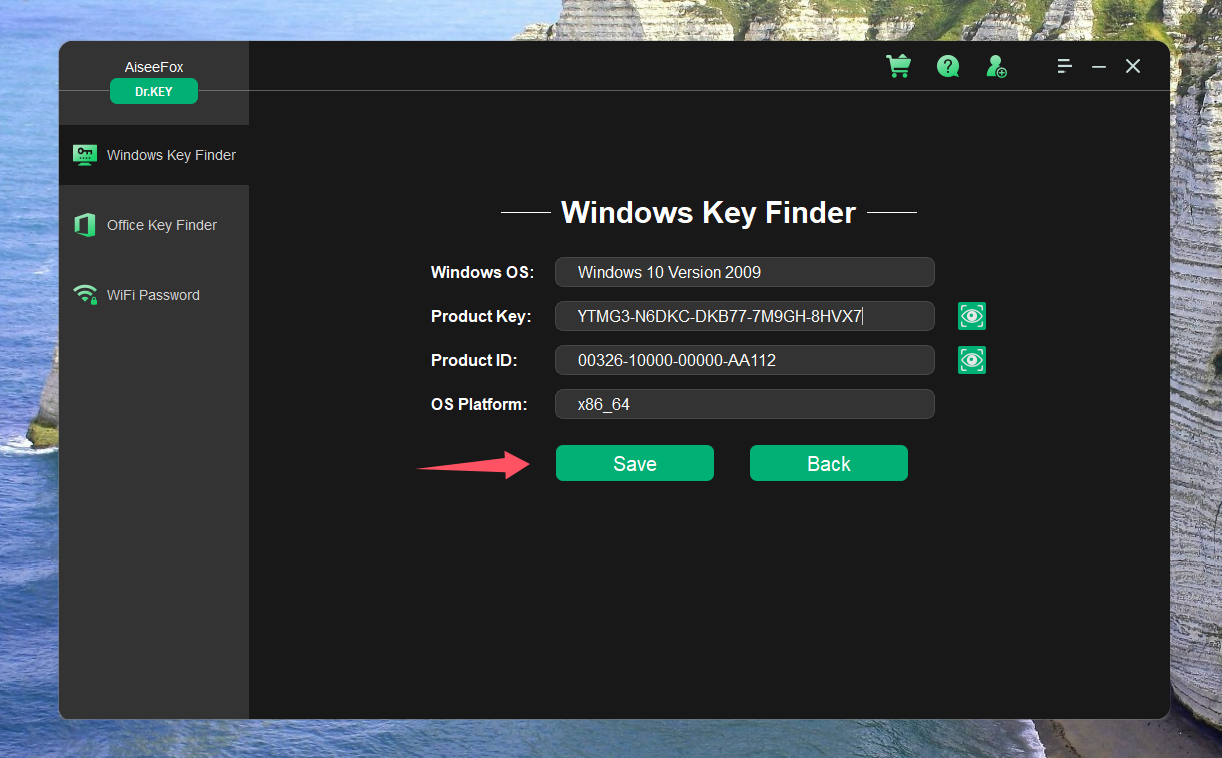Viewport: 1222px width, 758px height.
Task: Select the Windows 10 Version 2009 field
Action: (x=744, y=272)
